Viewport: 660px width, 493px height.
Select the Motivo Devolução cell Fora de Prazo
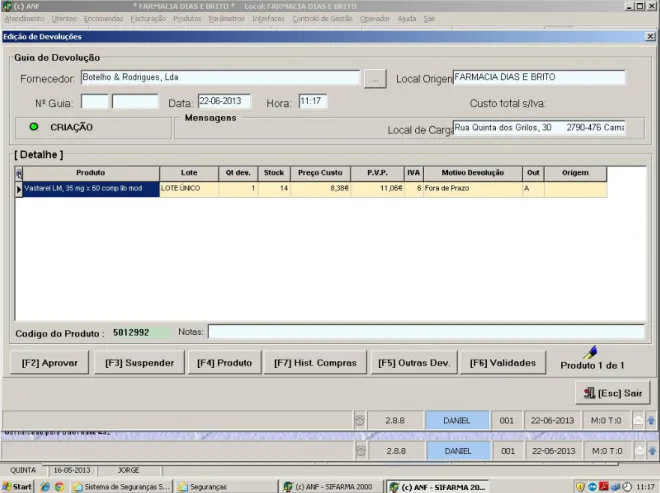472,189
